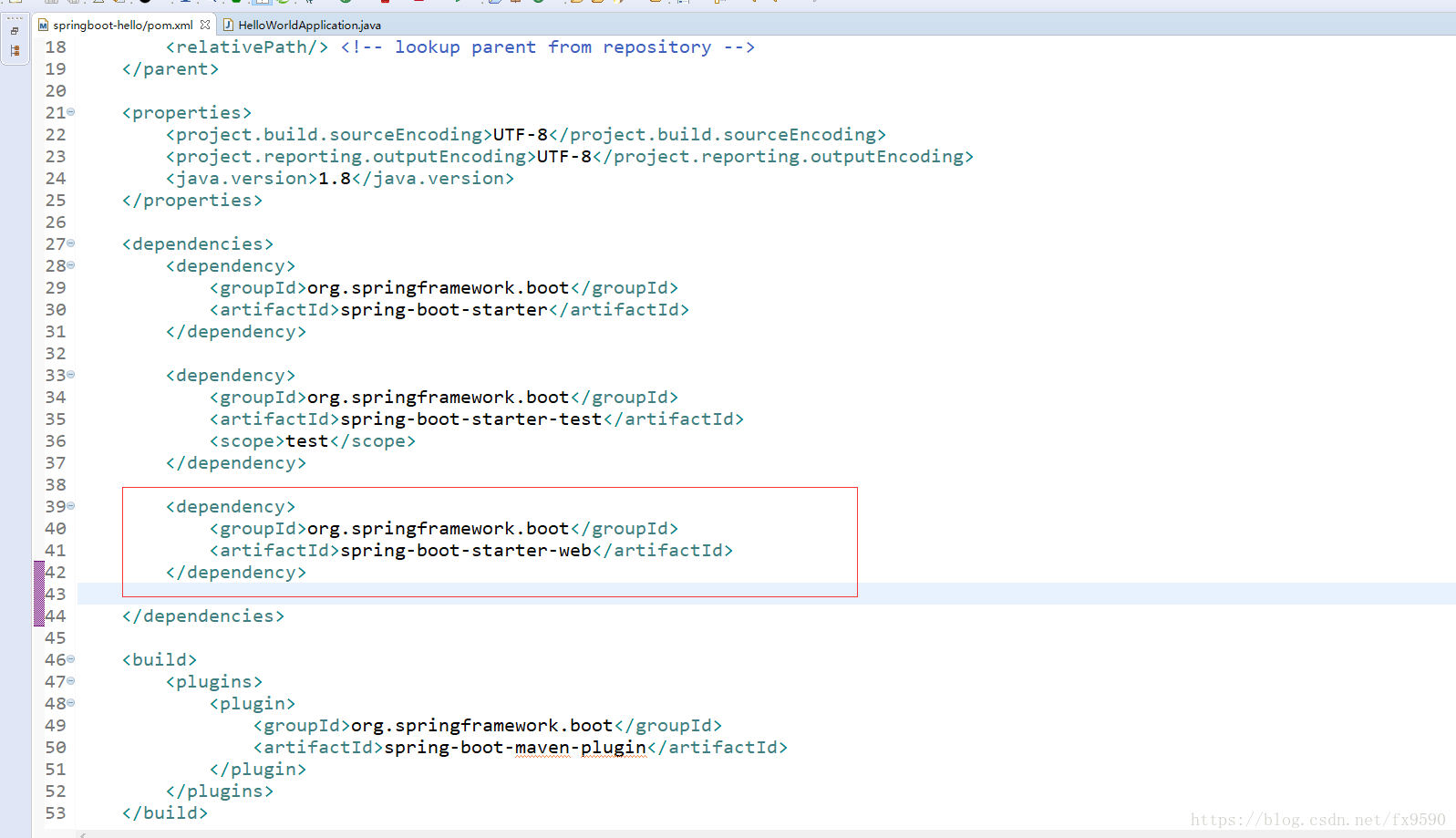Open the minimized hierarchy view icon
1456x838 pixels.
(x=15, y=50)
